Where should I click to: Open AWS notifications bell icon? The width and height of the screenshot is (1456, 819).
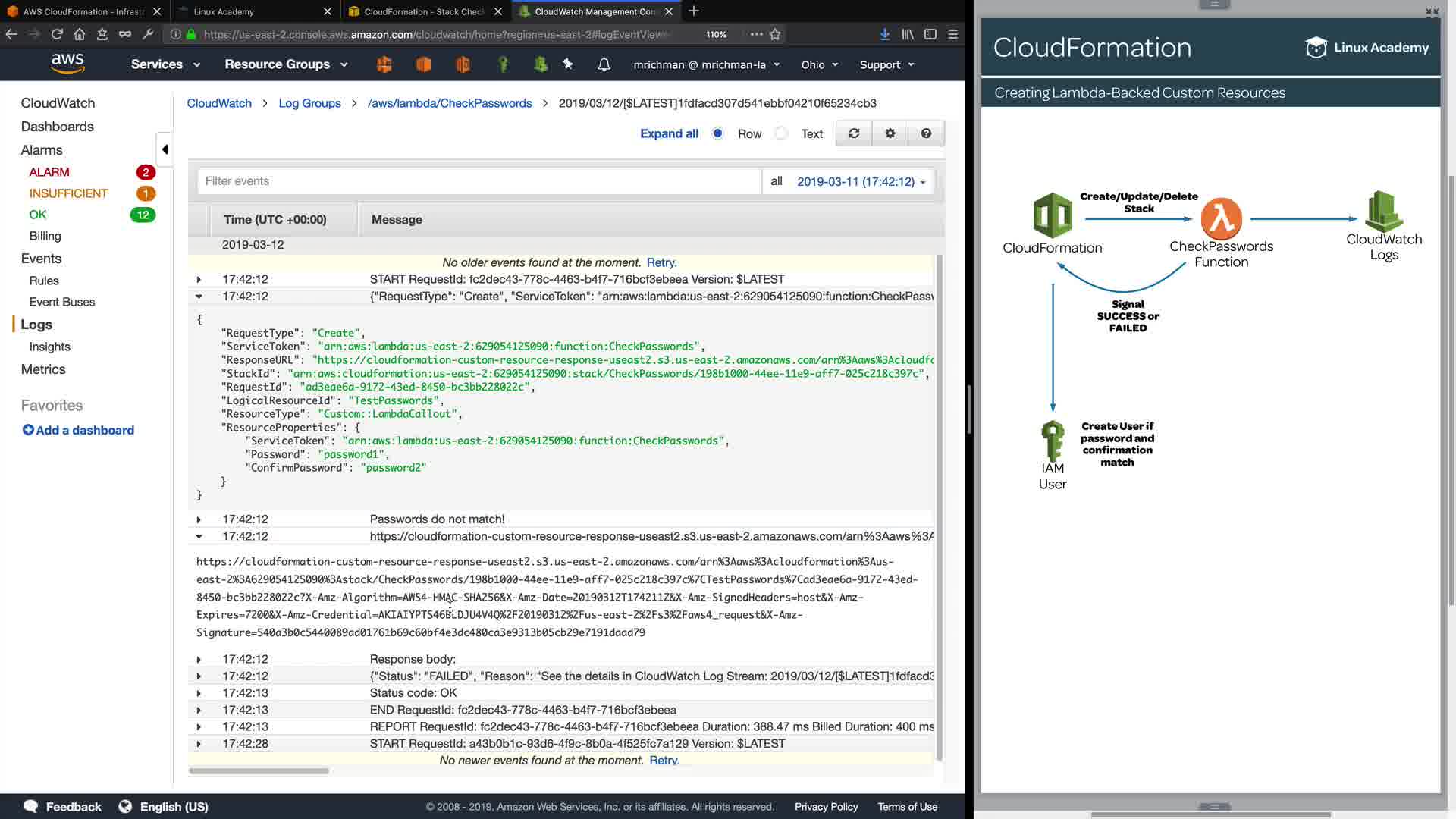[x=604, y=64]
